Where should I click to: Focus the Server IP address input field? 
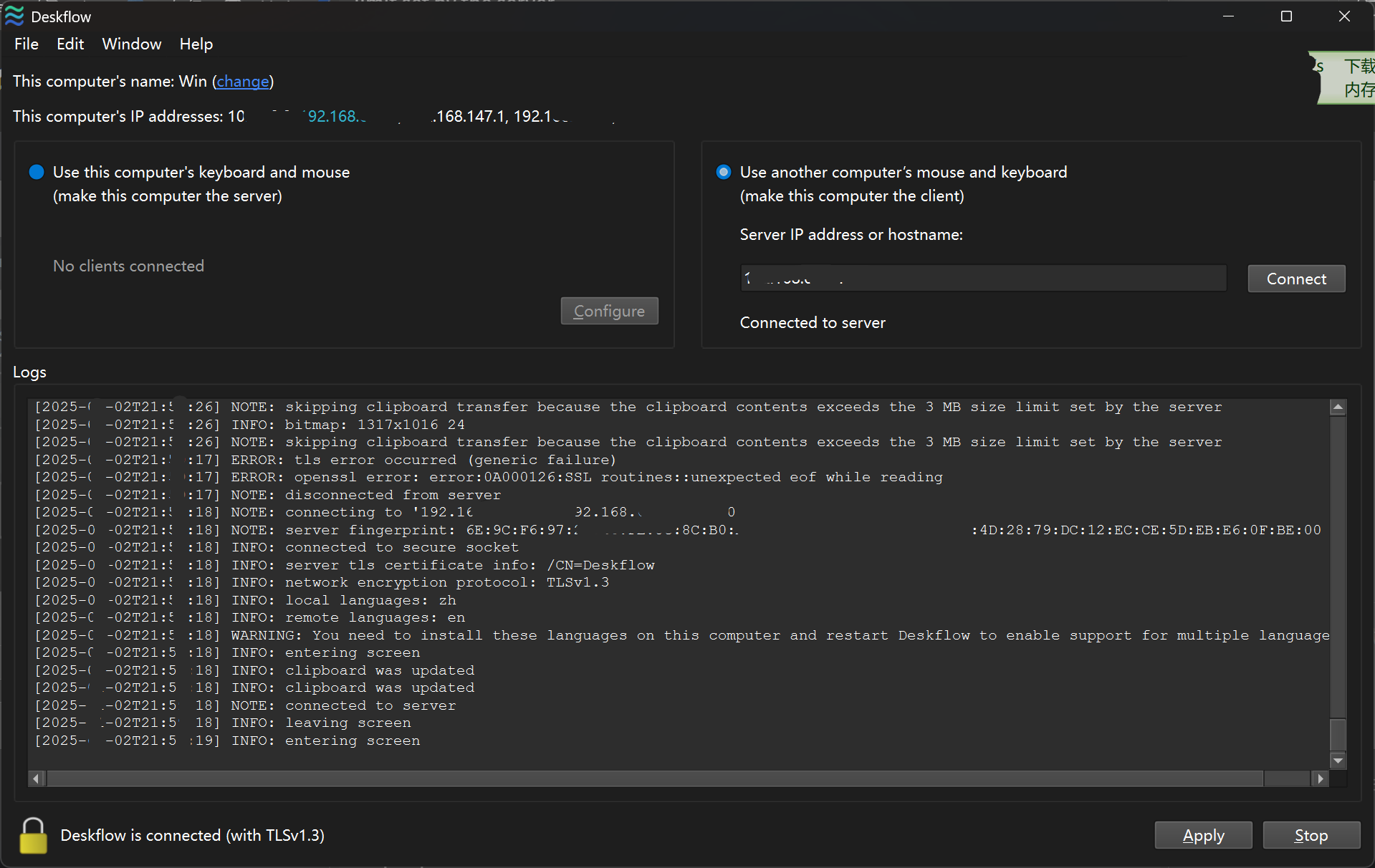coord(983,279)
